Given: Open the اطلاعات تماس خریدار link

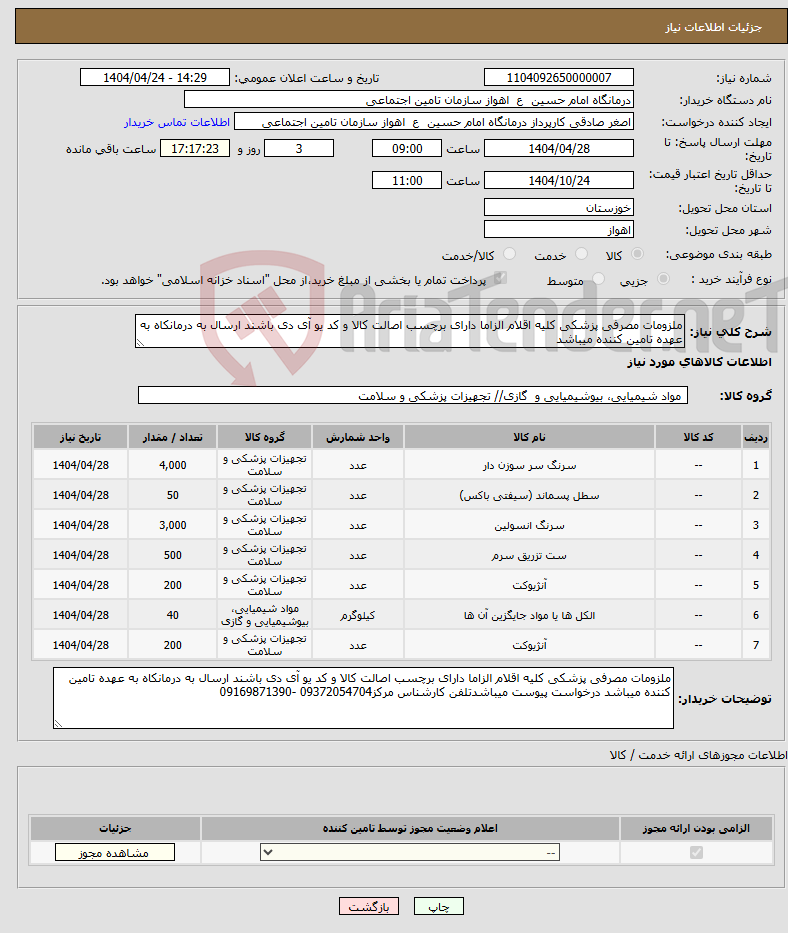Looking at the screenshot, I should pos(177,122).
